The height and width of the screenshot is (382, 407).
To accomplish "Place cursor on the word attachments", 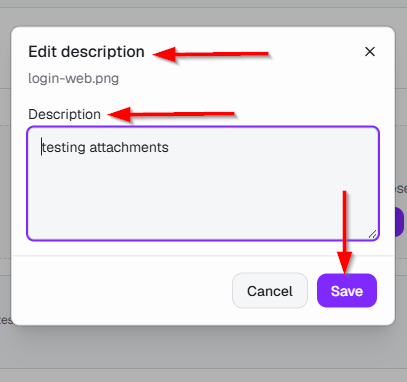I will [x=129, y=147].
